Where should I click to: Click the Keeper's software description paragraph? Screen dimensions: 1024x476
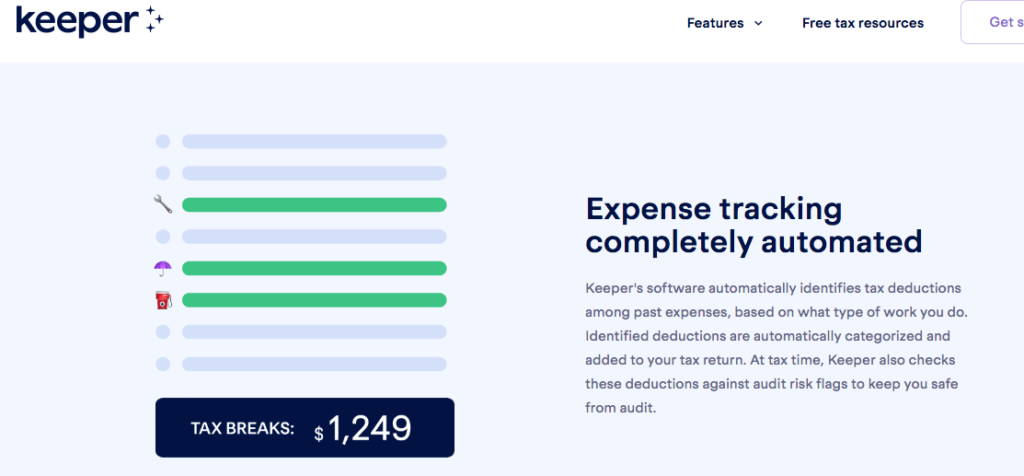[x=776, y=348]
